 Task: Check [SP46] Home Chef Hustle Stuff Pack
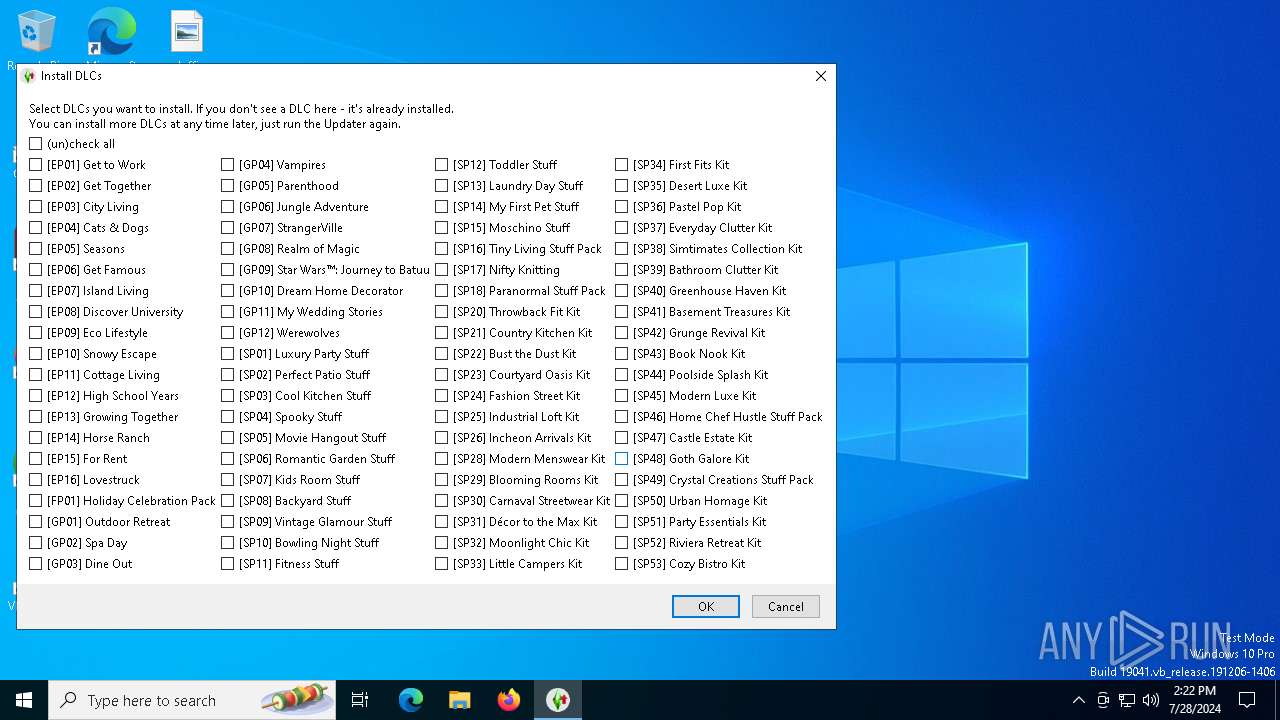click(622, 417)
